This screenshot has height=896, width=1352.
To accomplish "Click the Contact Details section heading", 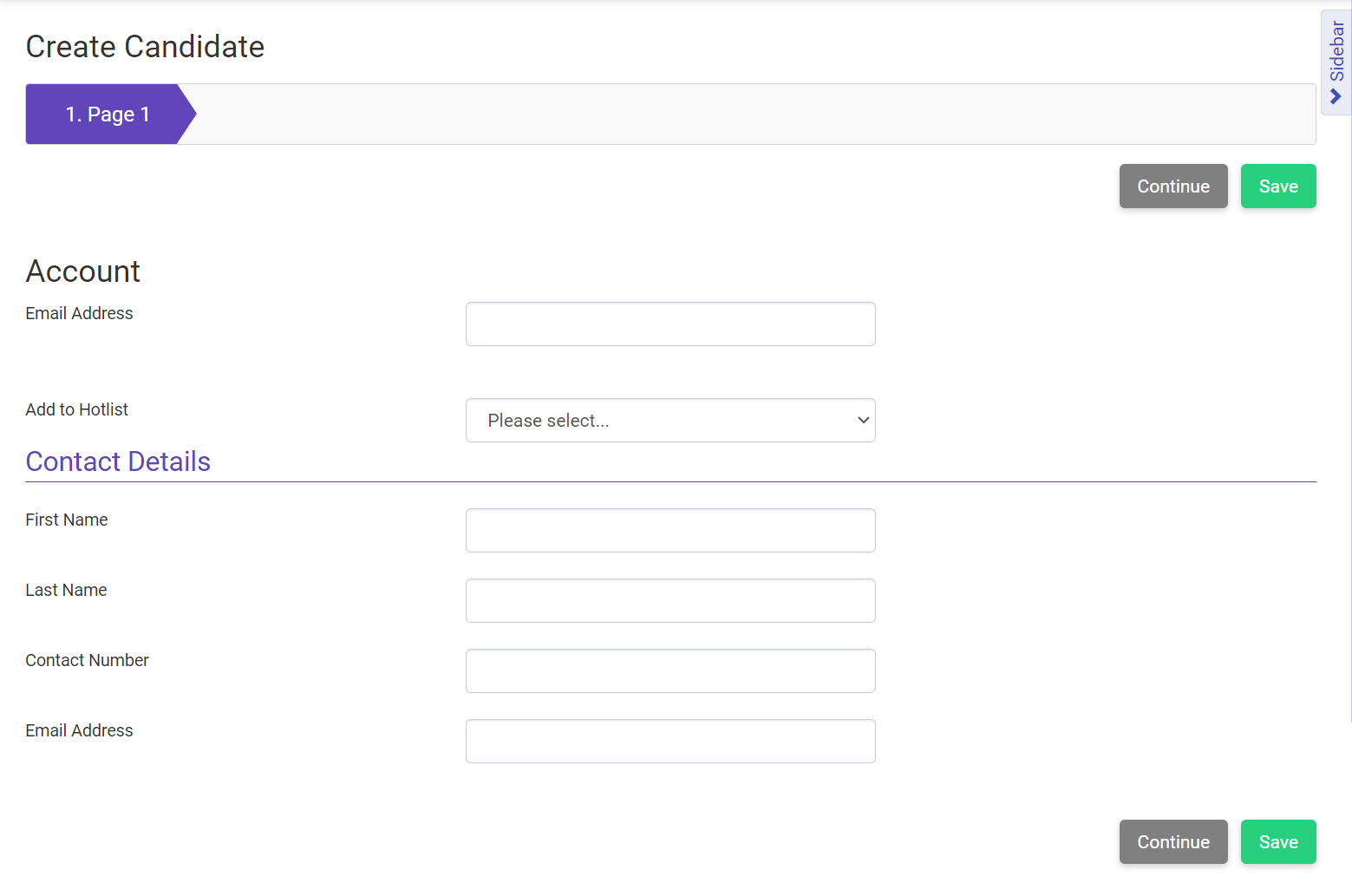I will 118,461.
